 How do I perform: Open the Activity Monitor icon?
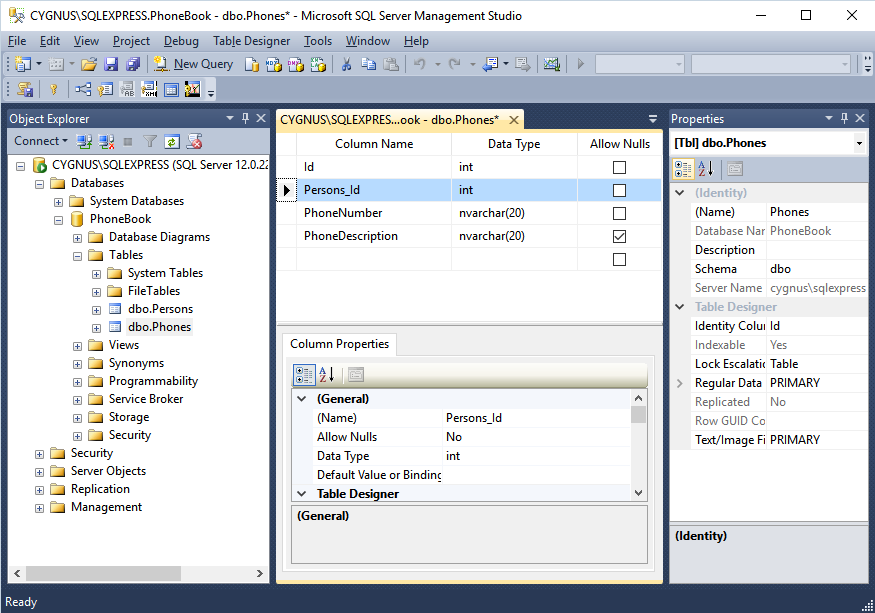point(551,64)
